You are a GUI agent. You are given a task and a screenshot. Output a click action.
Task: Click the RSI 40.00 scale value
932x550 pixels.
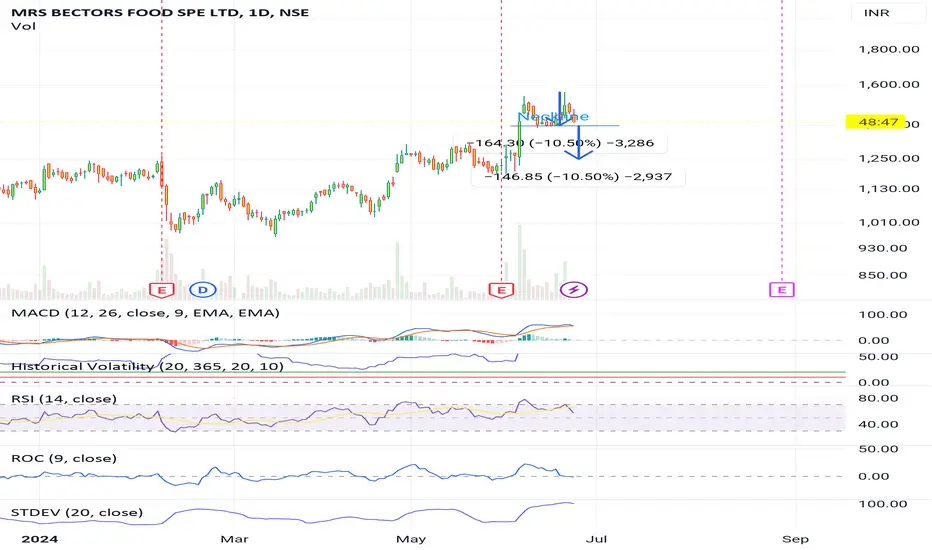878,425
